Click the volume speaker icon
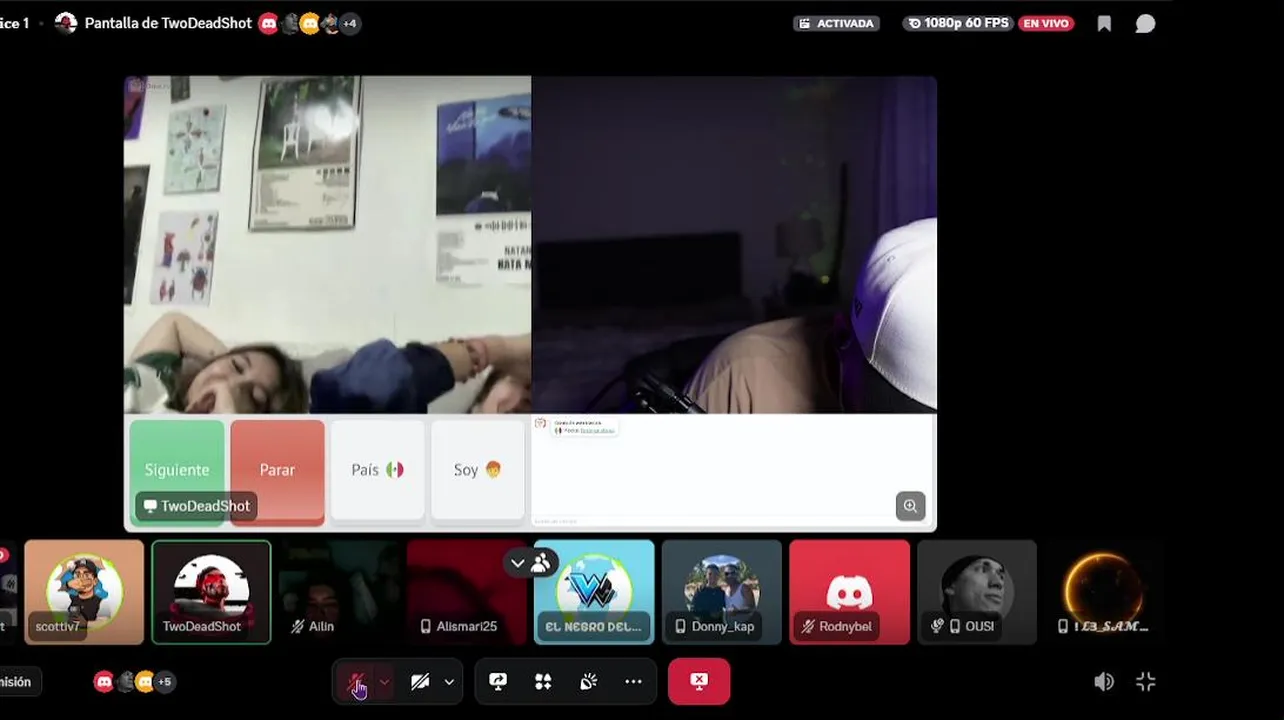The height and width of the screenshot is (720, 1284). click(x=1104, y=682)
